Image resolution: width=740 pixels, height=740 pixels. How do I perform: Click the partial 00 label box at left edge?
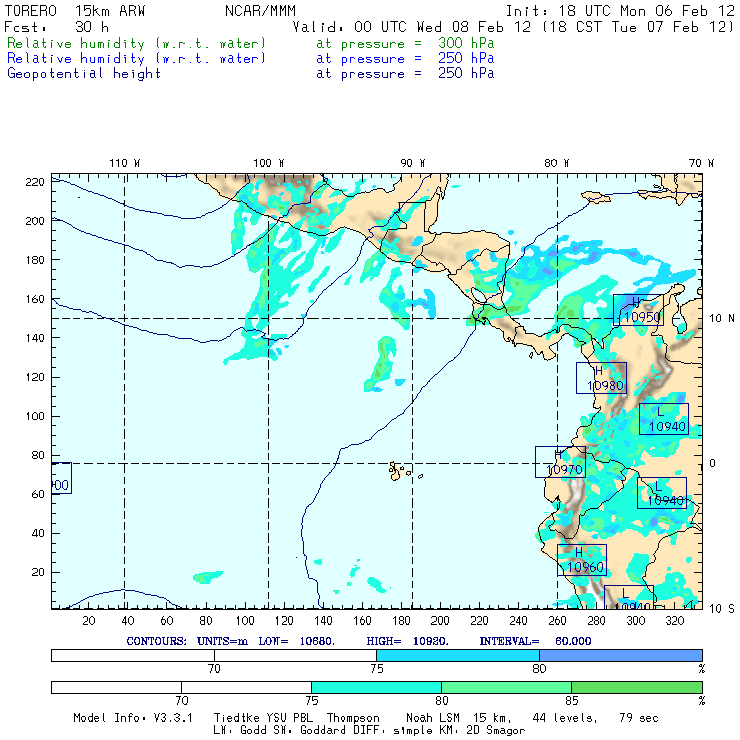click(x=60, y=478)
